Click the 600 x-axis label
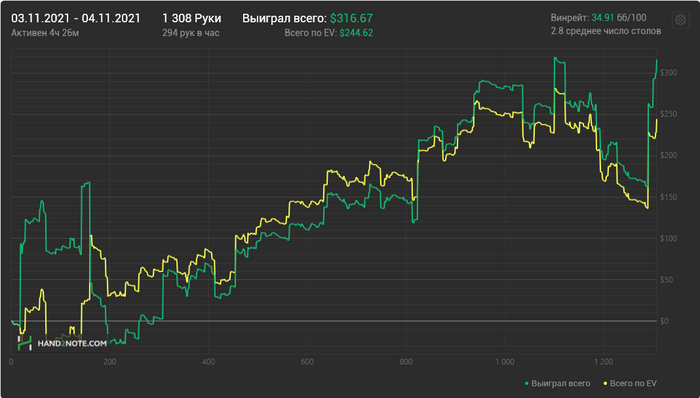Image resolution: width=700 pixels, height=398 pixels. (x=307, y=361)
